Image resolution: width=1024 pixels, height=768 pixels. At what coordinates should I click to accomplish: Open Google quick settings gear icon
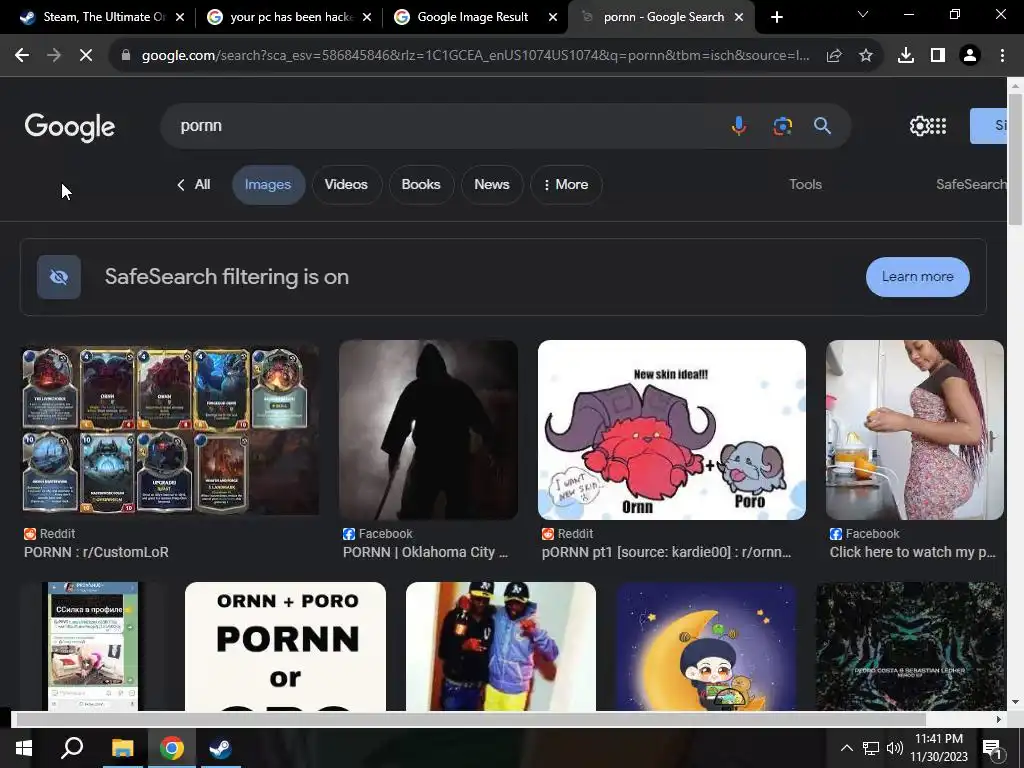coord(919,125)
